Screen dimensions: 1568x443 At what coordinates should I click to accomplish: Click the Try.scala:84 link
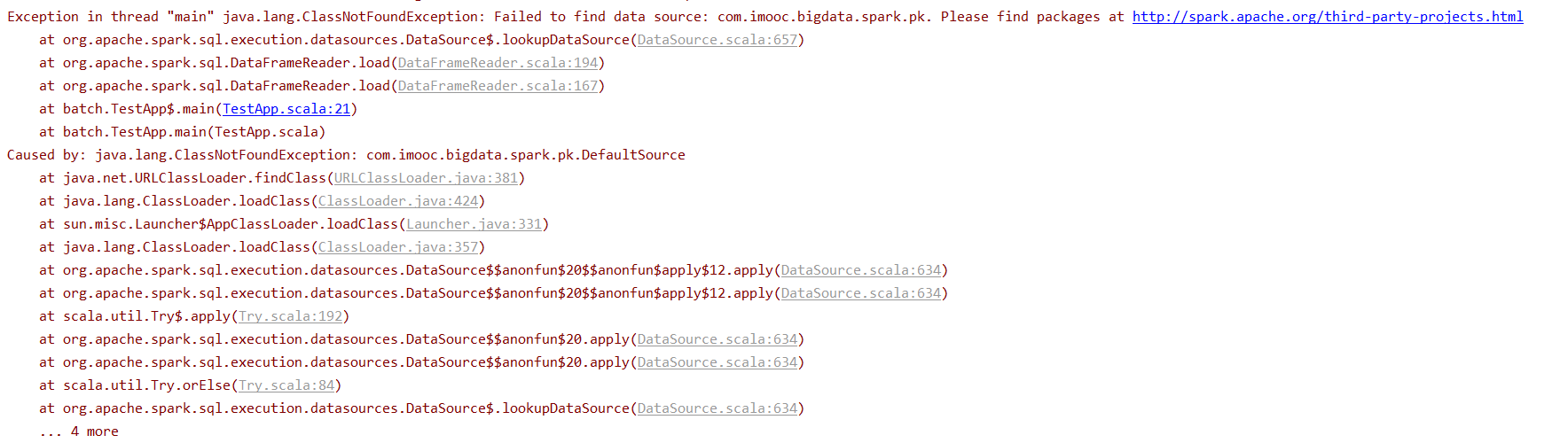286,385
